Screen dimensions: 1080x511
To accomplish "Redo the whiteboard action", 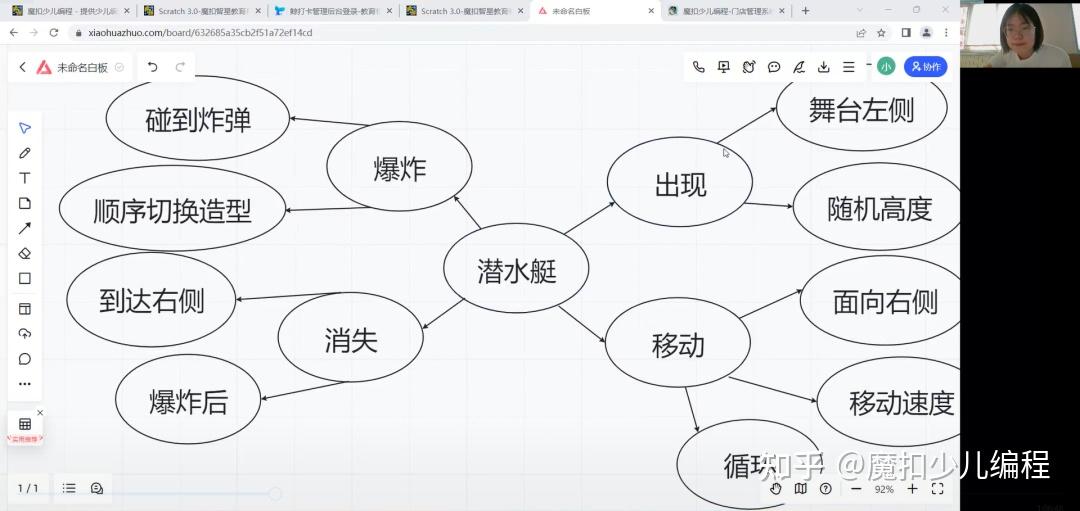I will tap(180, 67).
